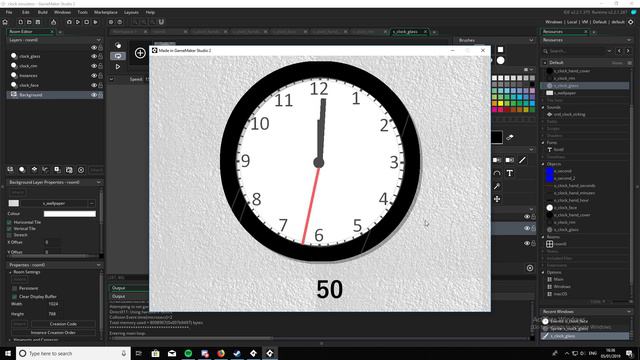The image size is (640, 360).
Task: Toggle the dock magnet icon in the toolbar
Action: 161,22
